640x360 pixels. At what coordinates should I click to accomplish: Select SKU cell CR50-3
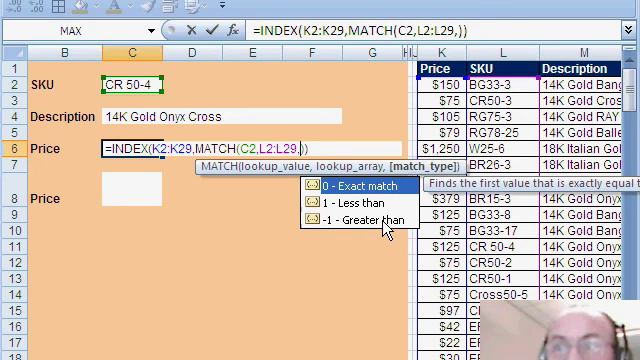point(503,101)
